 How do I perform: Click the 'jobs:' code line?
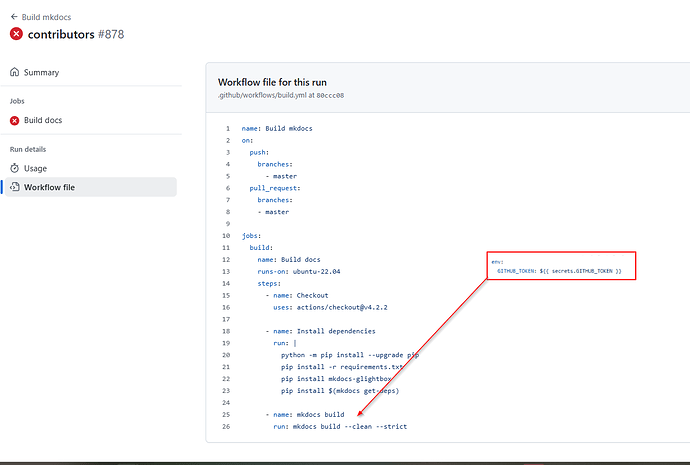click(251, 236)
